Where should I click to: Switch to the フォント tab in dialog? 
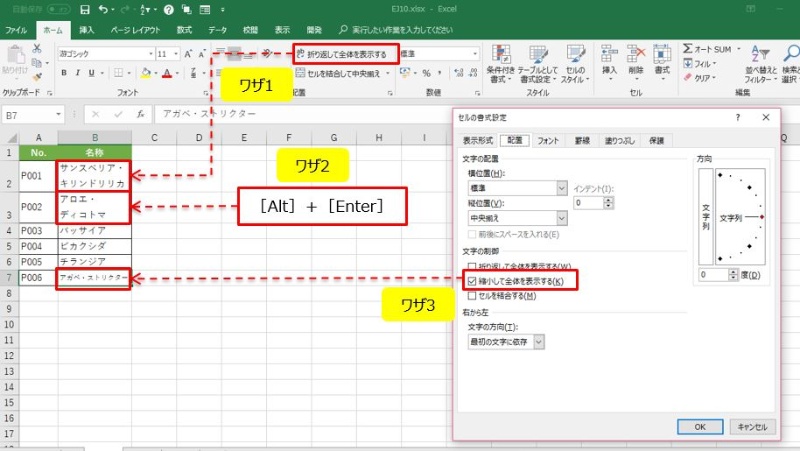pos(548,141)
